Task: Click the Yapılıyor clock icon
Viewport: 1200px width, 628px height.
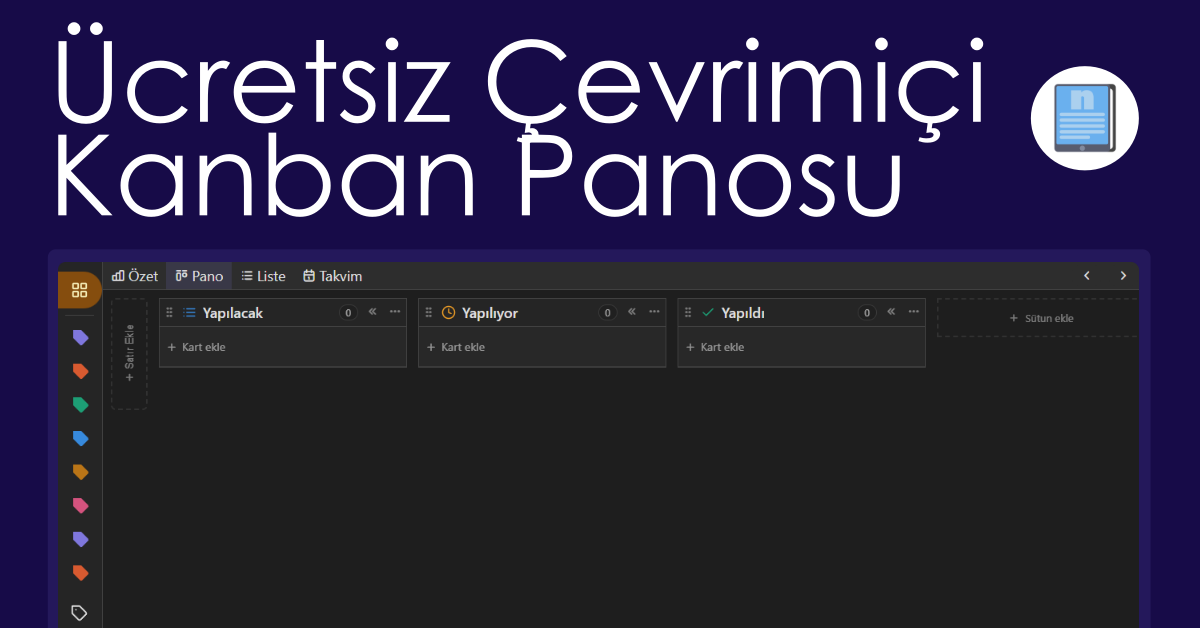Action: [x=449, y=313]
